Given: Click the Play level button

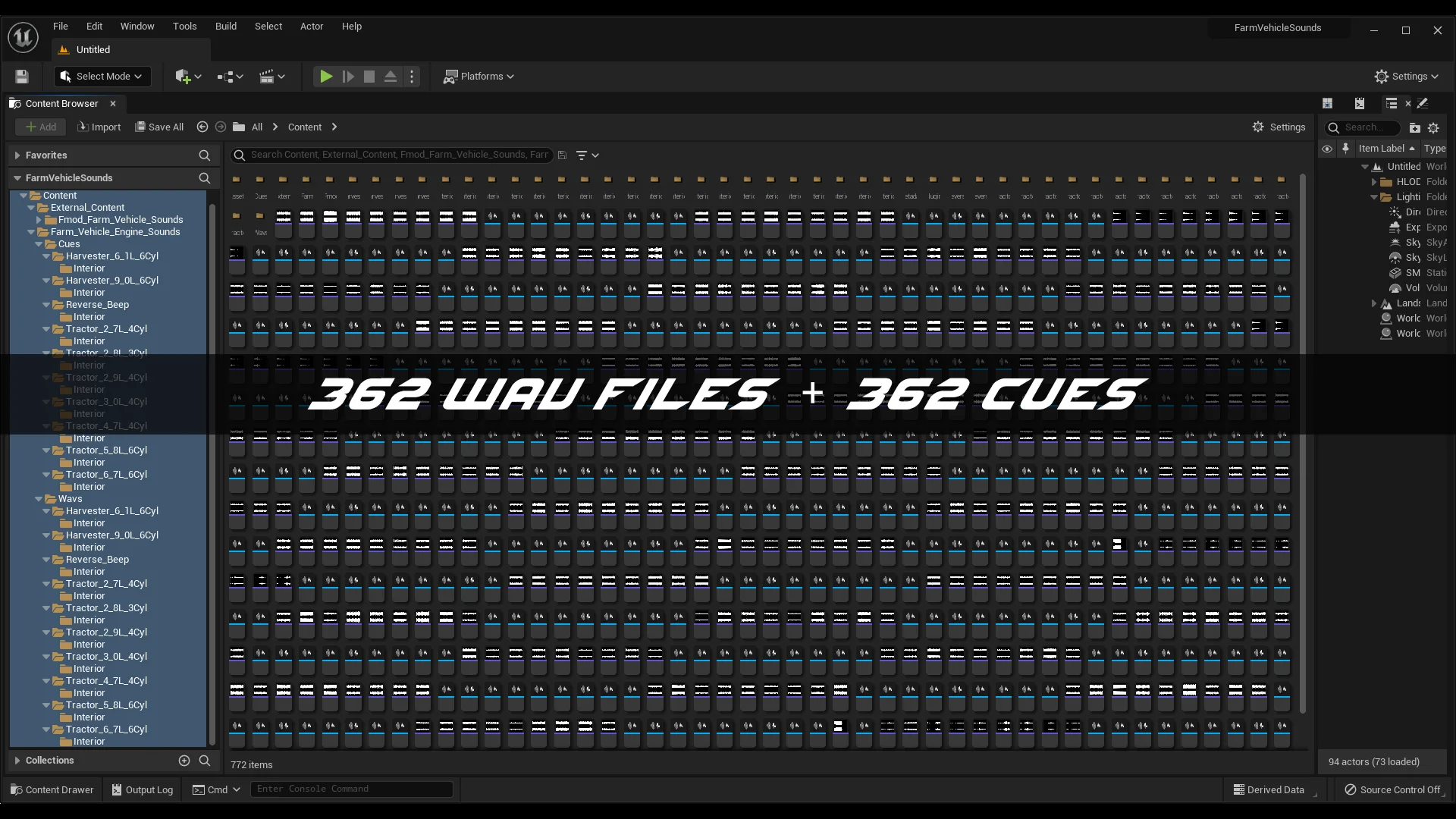Looking at the screenshot, I should pos(325,77).
